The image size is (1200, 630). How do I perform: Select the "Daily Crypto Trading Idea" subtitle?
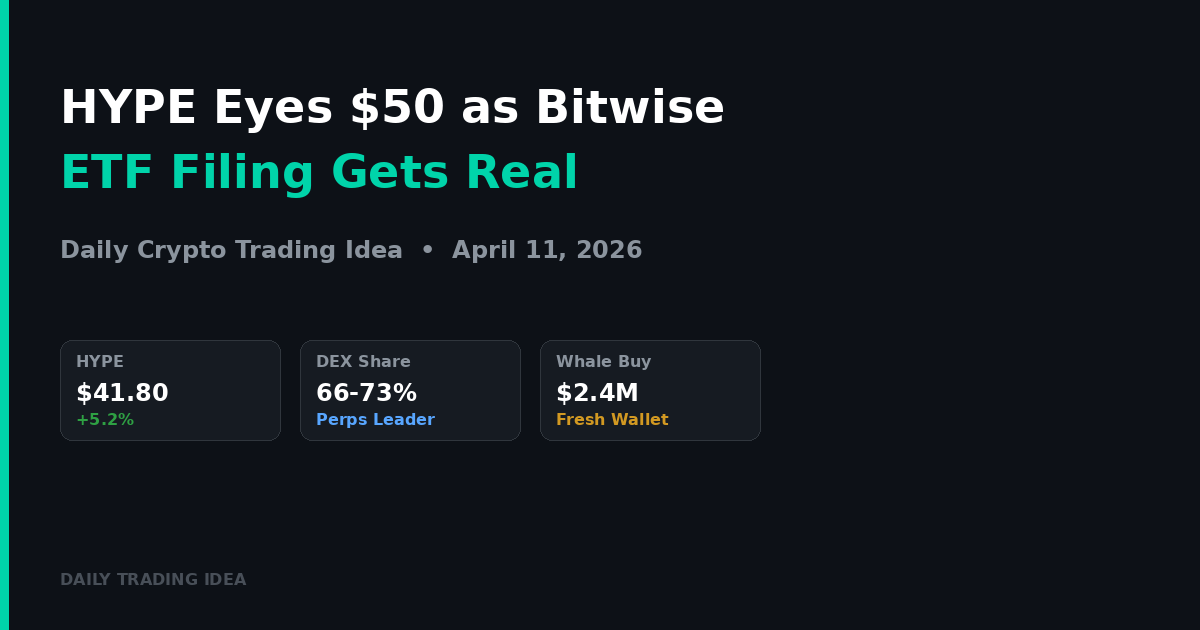pos(231,251)
